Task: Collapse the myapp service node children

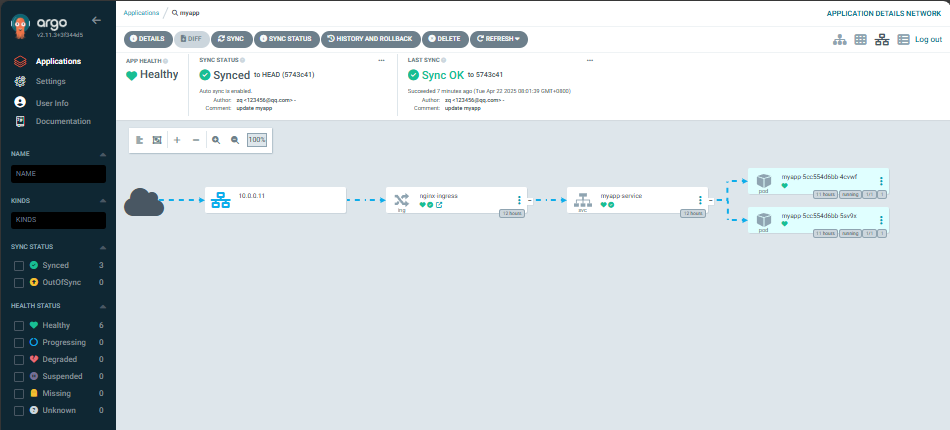Action: pyautogui.click(x=710, y=200)
